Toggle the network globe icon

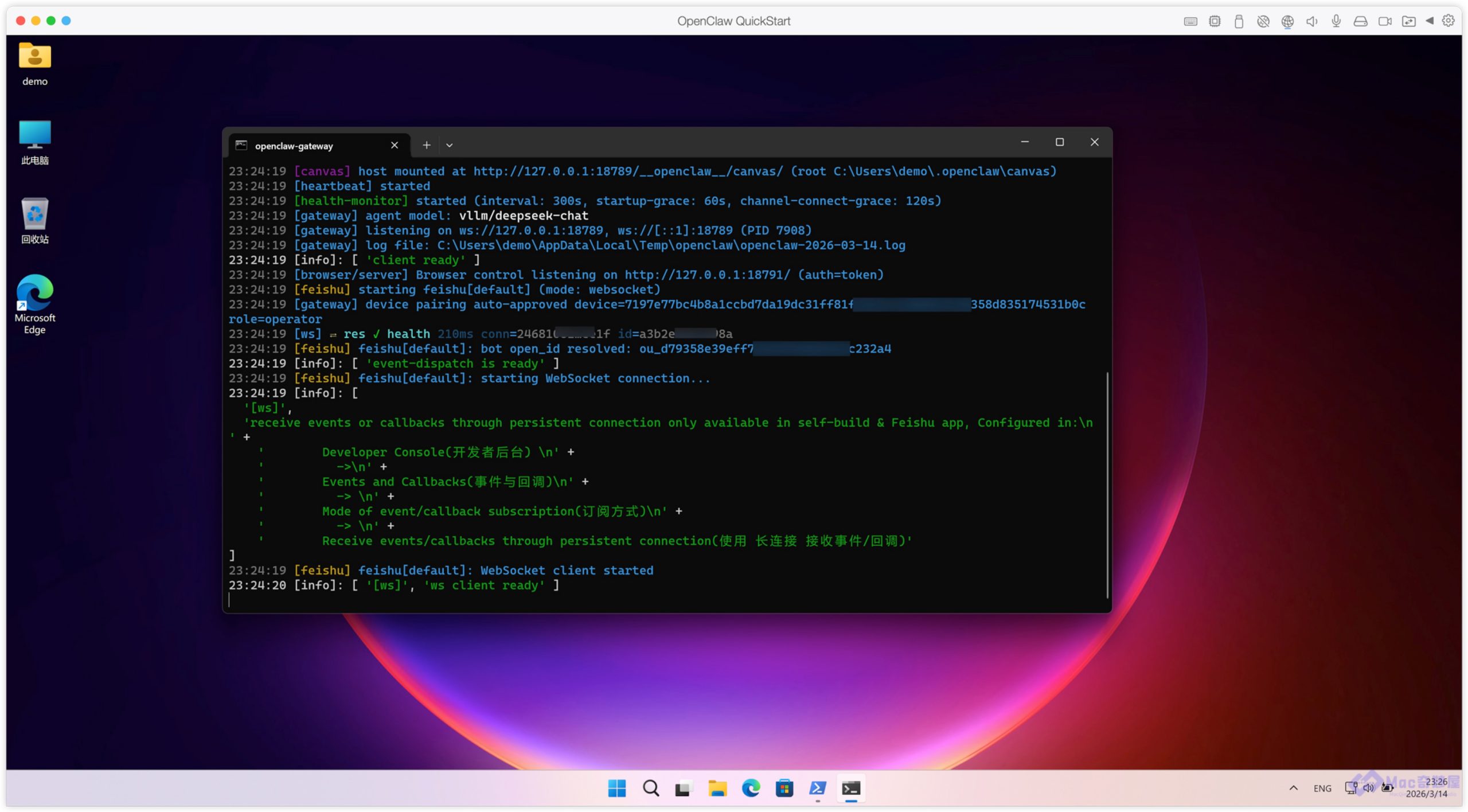pyautogui.click(x=1287, y=21)
